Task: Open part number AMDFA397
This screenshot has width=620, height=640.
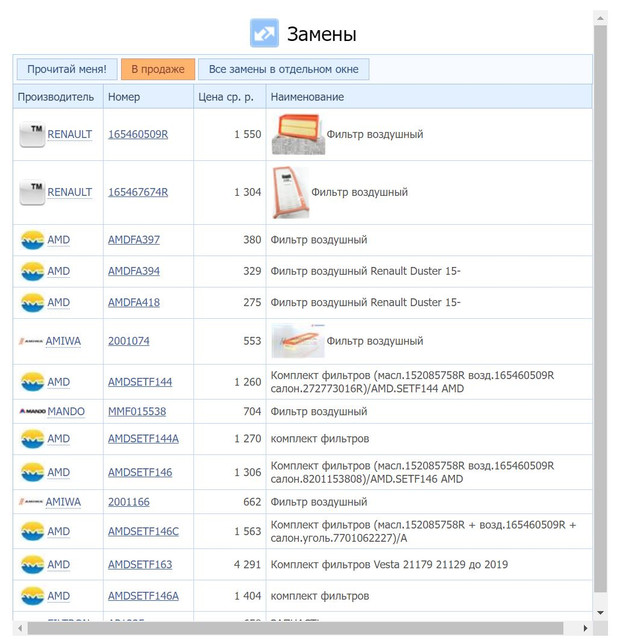Action: tap(134, 240)
